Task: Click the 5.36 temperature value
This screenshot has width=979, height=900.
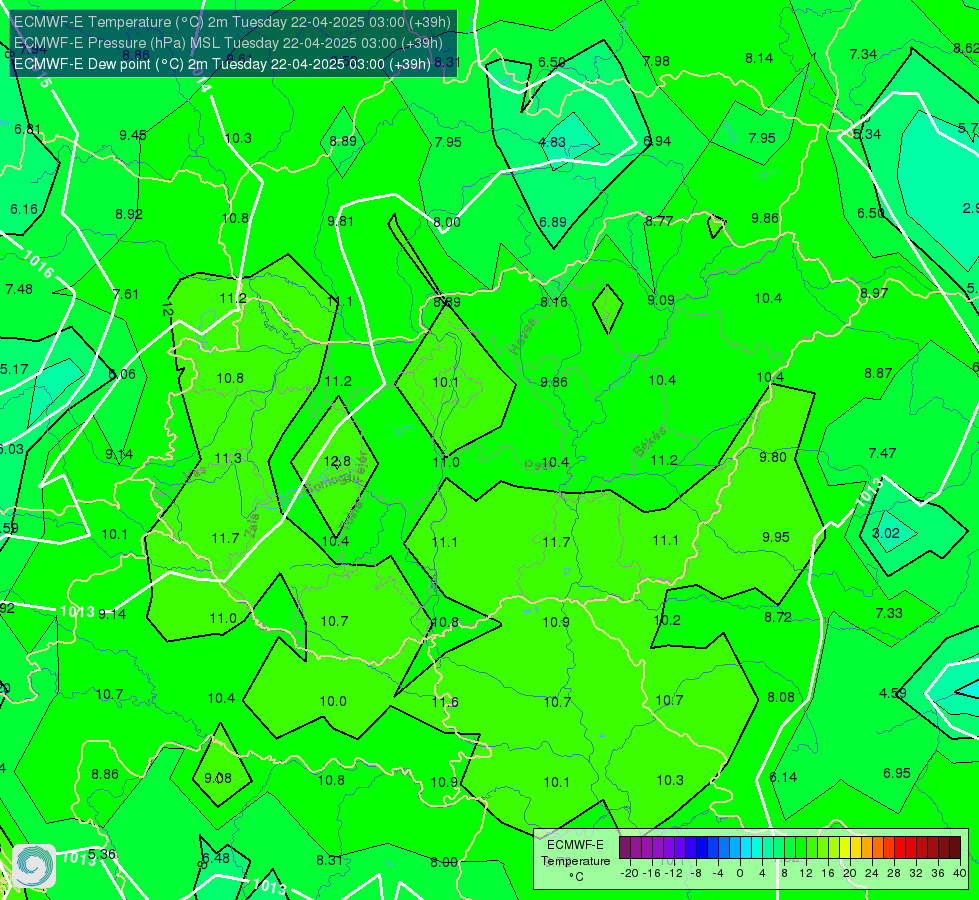Action: (102, 854)
